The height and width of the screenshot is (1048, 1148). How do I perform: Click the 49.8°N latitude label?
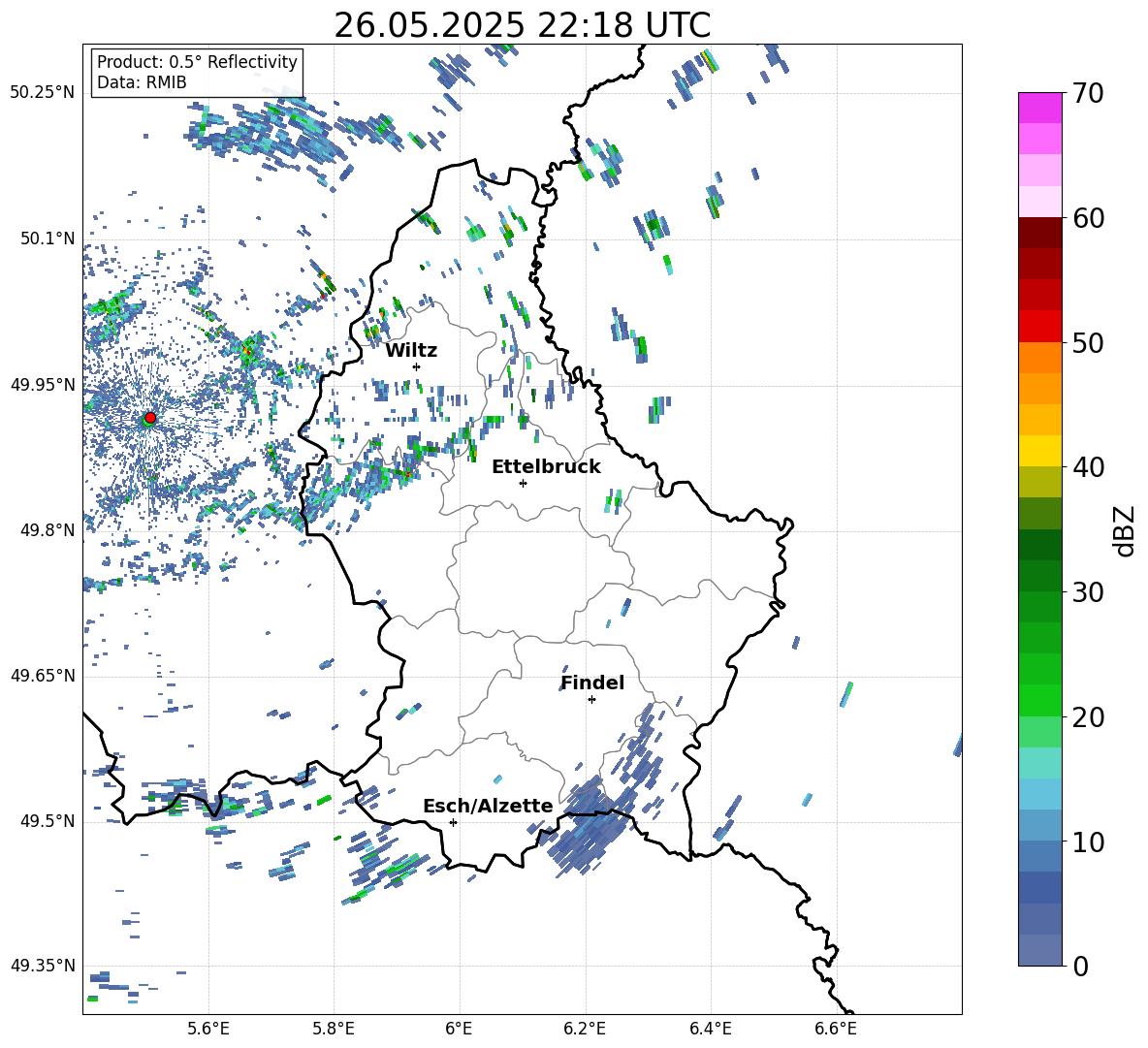(48, 530)
